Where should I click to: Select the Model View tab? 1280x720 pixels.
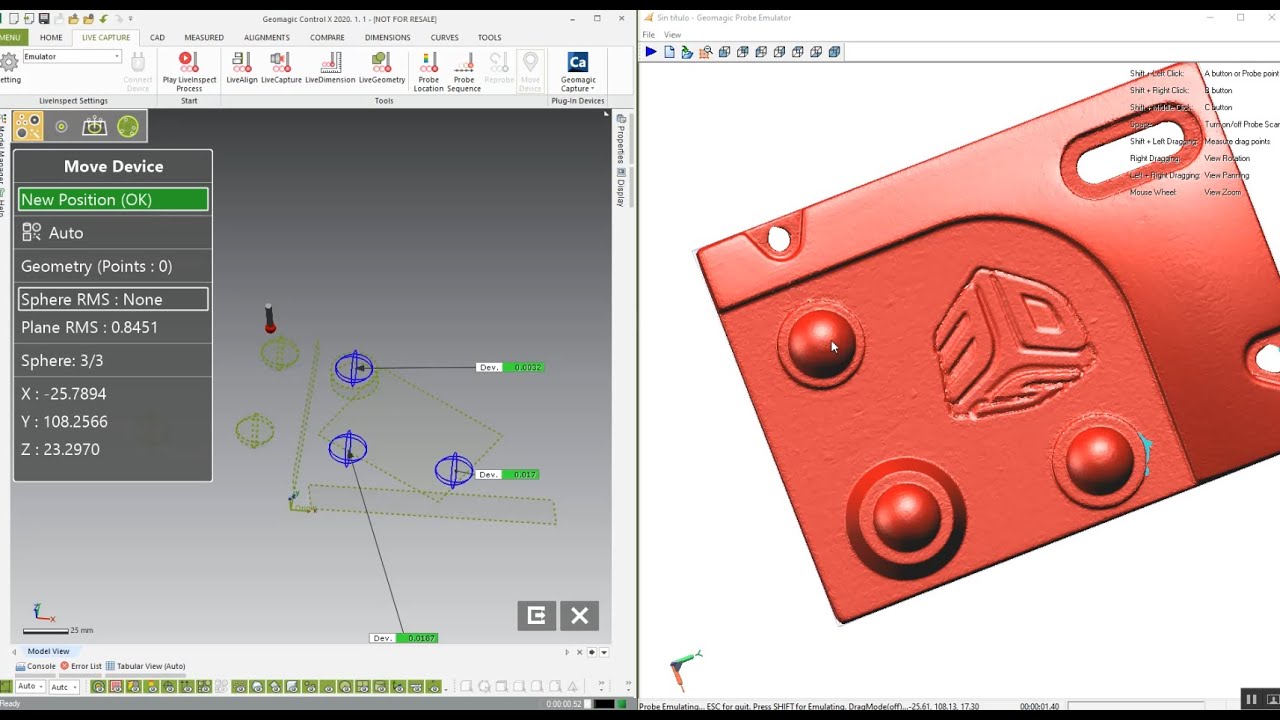[48, 651]
